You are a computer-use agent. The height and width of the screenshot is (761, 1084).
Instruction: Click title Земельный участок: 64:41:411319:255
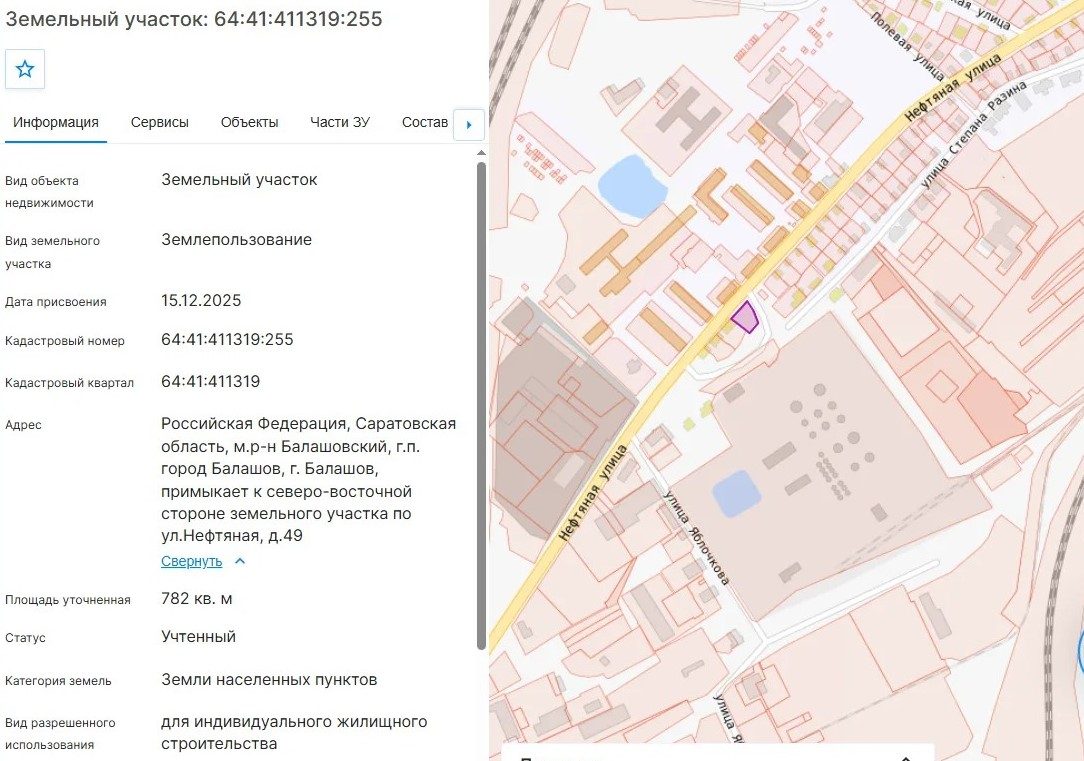194,19
